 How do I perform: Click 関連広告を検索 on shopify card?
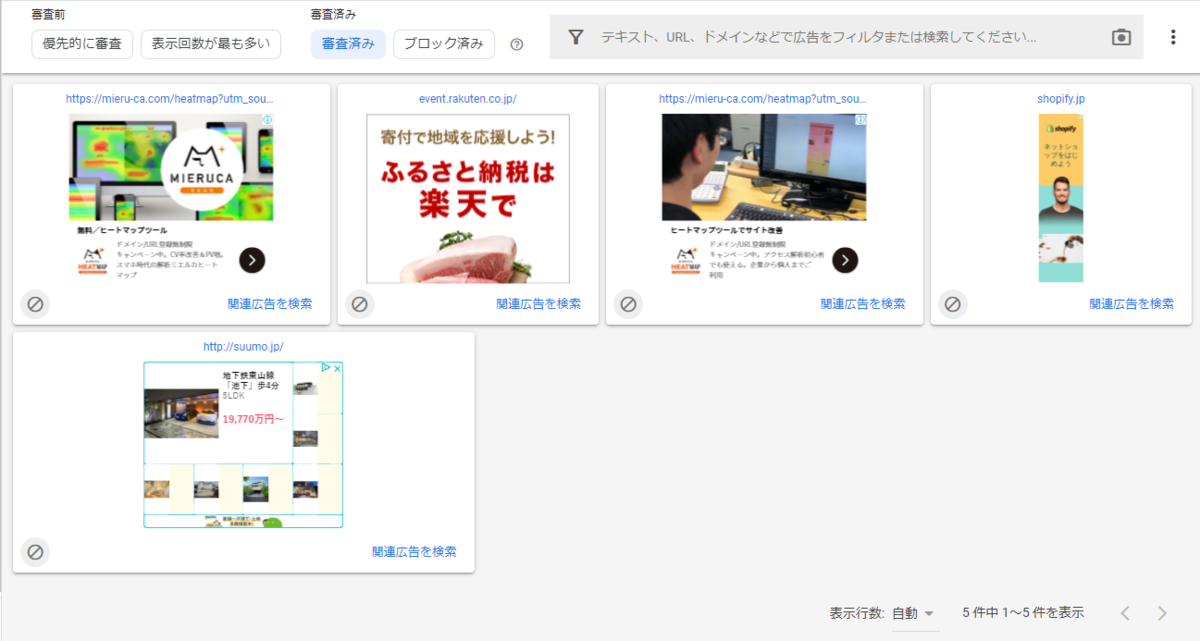(x=1132, y=304)
